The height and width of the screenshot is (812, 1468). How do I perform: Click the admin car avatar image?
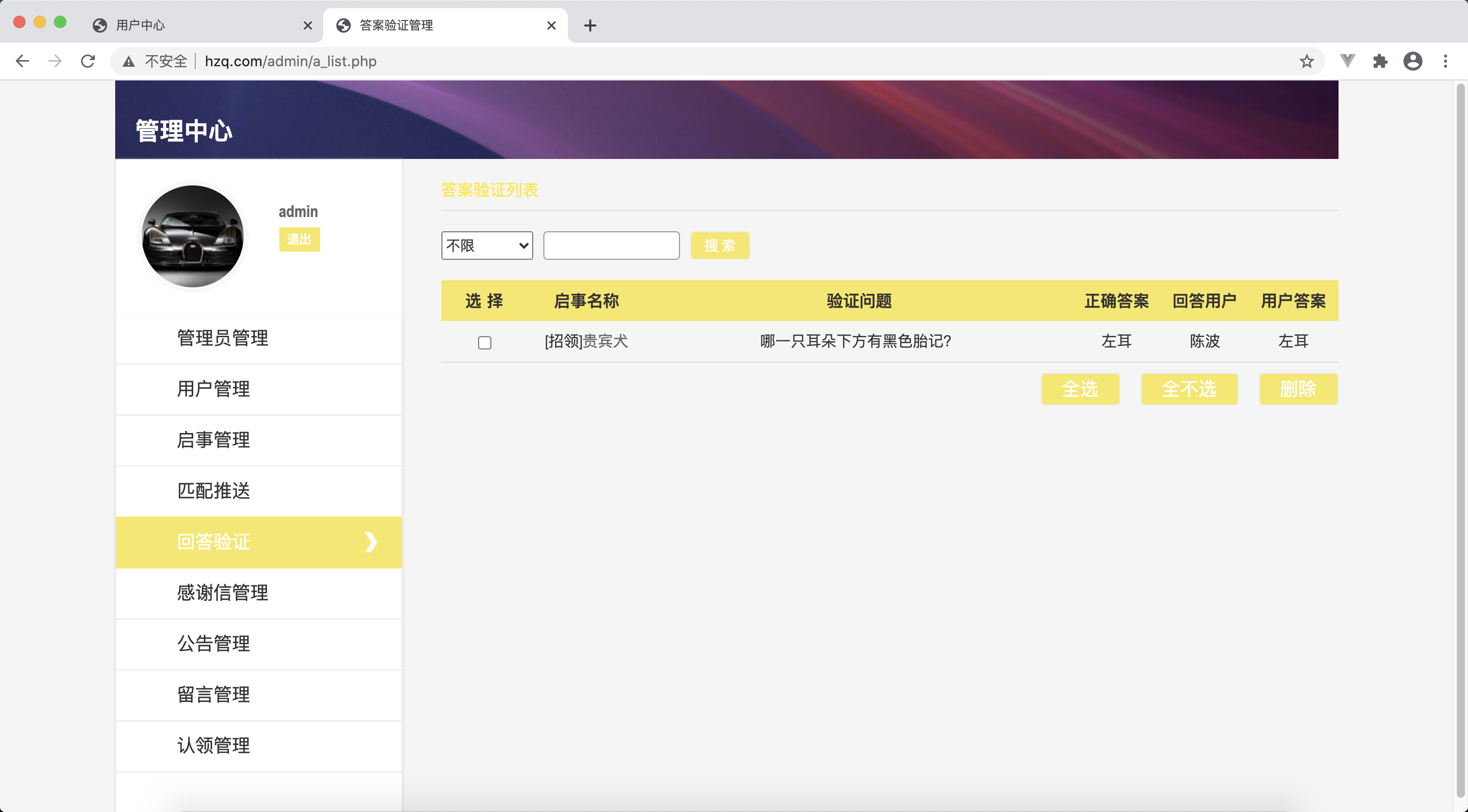point(193,236)
